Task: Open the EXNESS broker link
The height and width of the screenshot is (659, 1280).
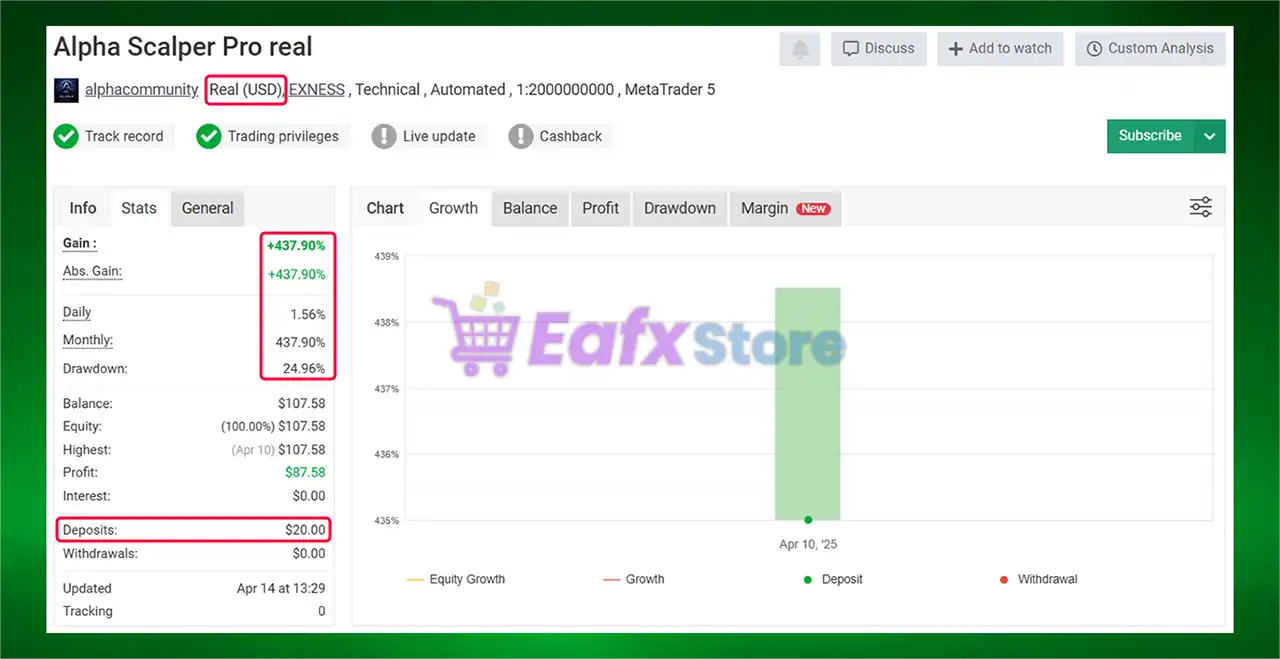Action: [x=317, y=90]
